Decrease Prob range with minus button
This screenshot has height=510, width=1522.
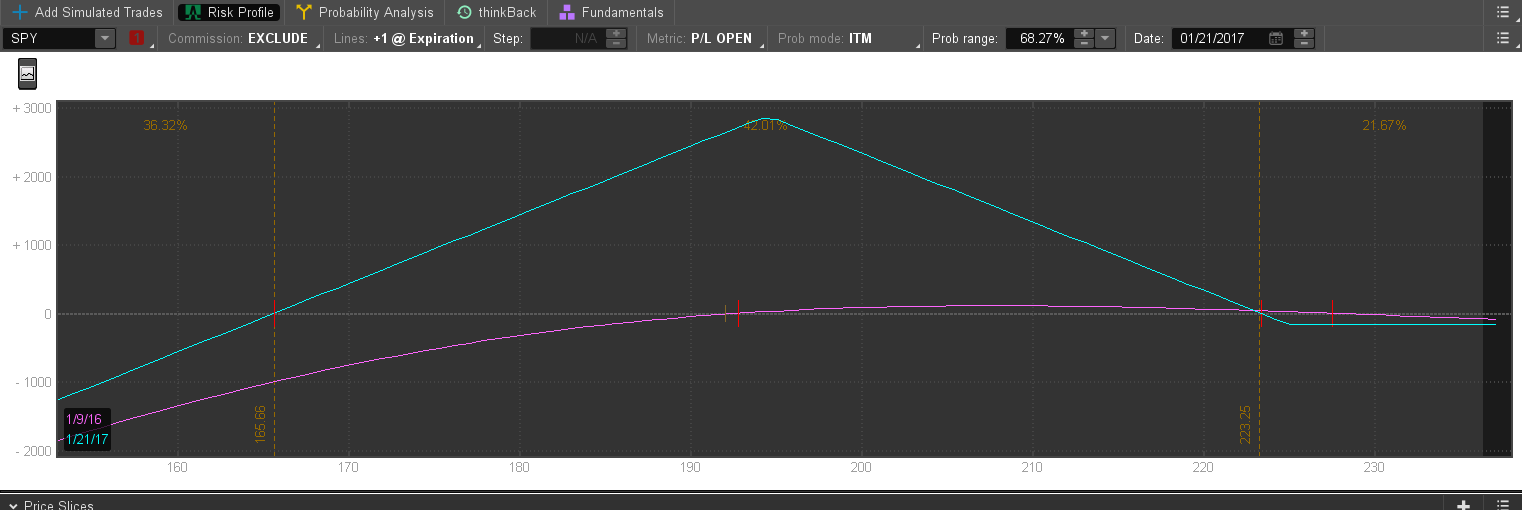click(x=1083, y=44)
